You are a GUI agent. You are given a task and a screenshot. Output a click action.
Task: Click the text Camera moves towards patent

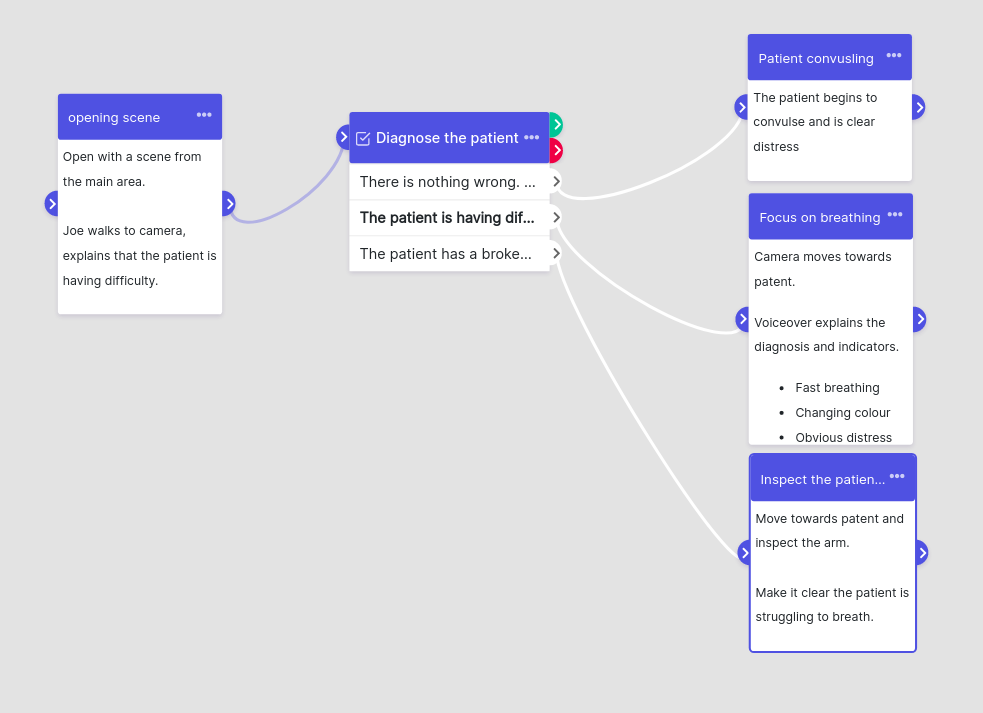[823, 269]
